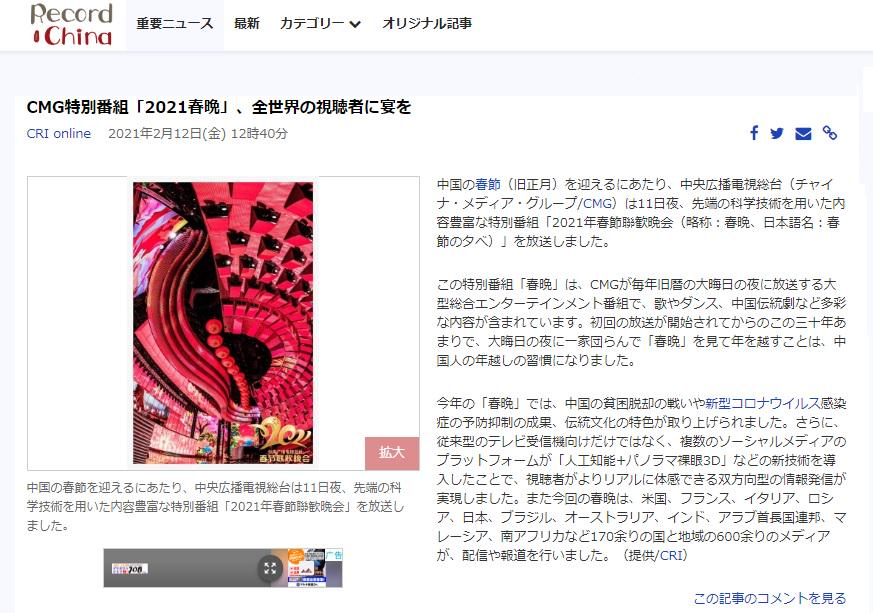Go to the 最新 news tab

click(247, 23)
